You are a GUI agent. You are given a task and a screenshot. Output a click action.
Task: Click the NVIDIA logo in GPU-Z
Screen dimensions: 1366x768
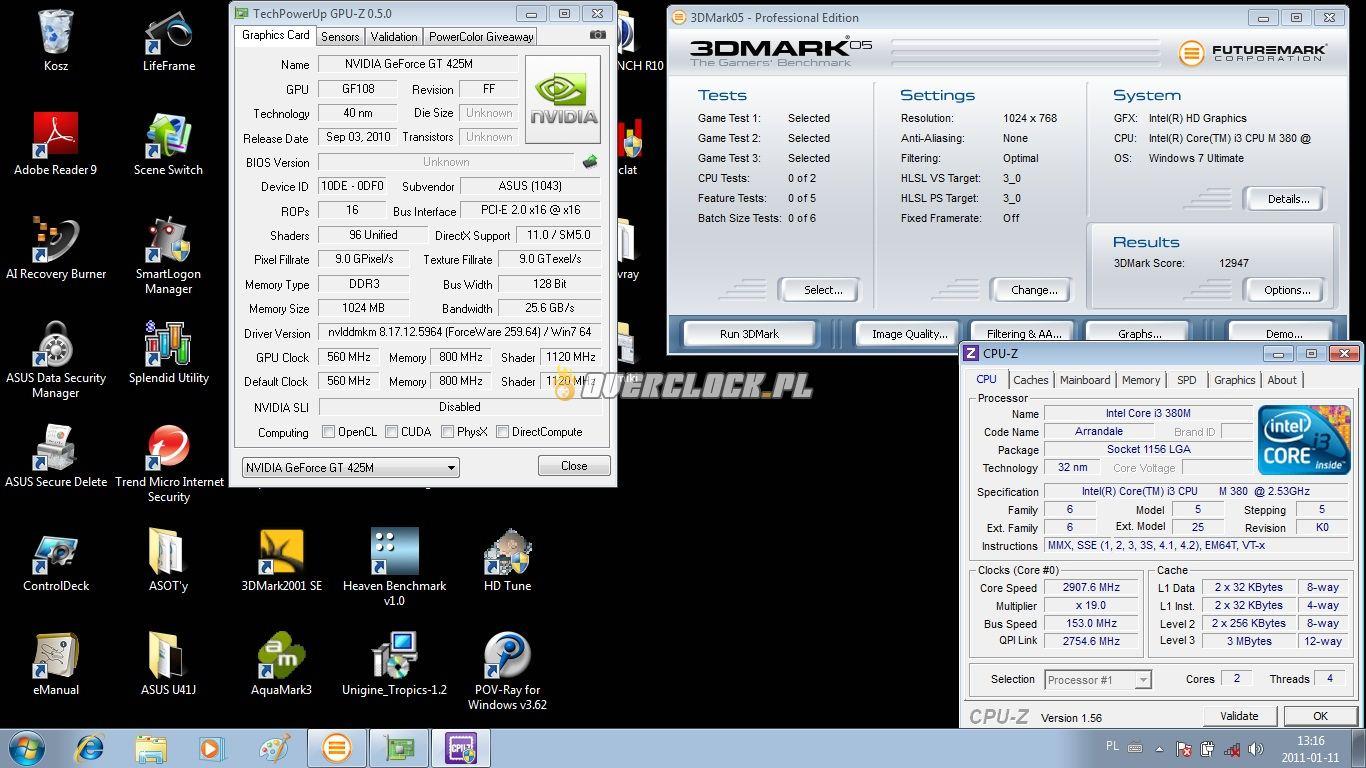(x=563, y=99)
